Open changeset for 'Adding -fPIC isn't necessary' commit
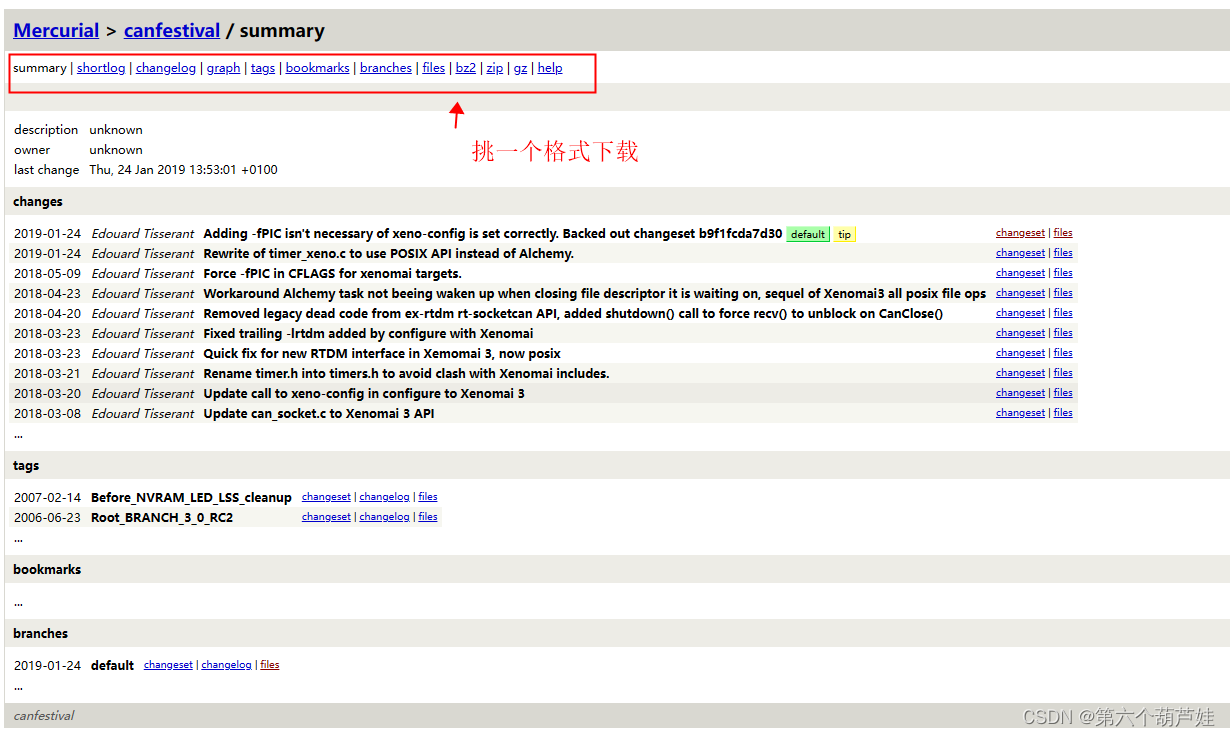 coord(1020,233)
